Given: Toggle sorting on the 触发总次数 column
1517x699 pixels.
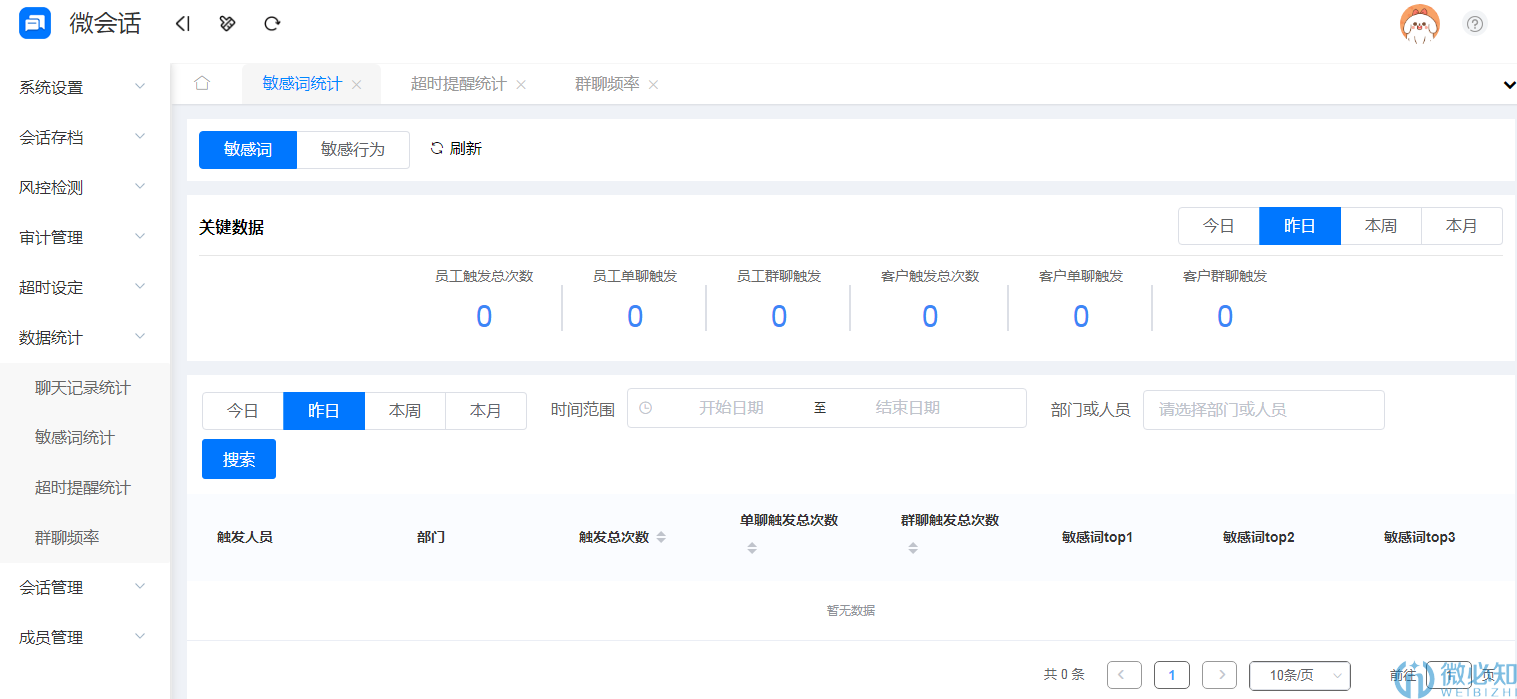Looking at the screenshot, I should [661, 537].
